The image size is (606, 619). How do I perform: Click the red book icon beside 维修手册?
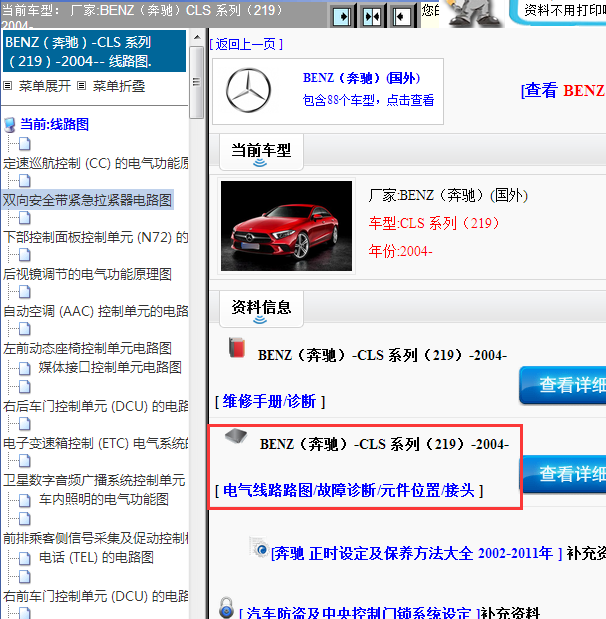coord(237,347)
